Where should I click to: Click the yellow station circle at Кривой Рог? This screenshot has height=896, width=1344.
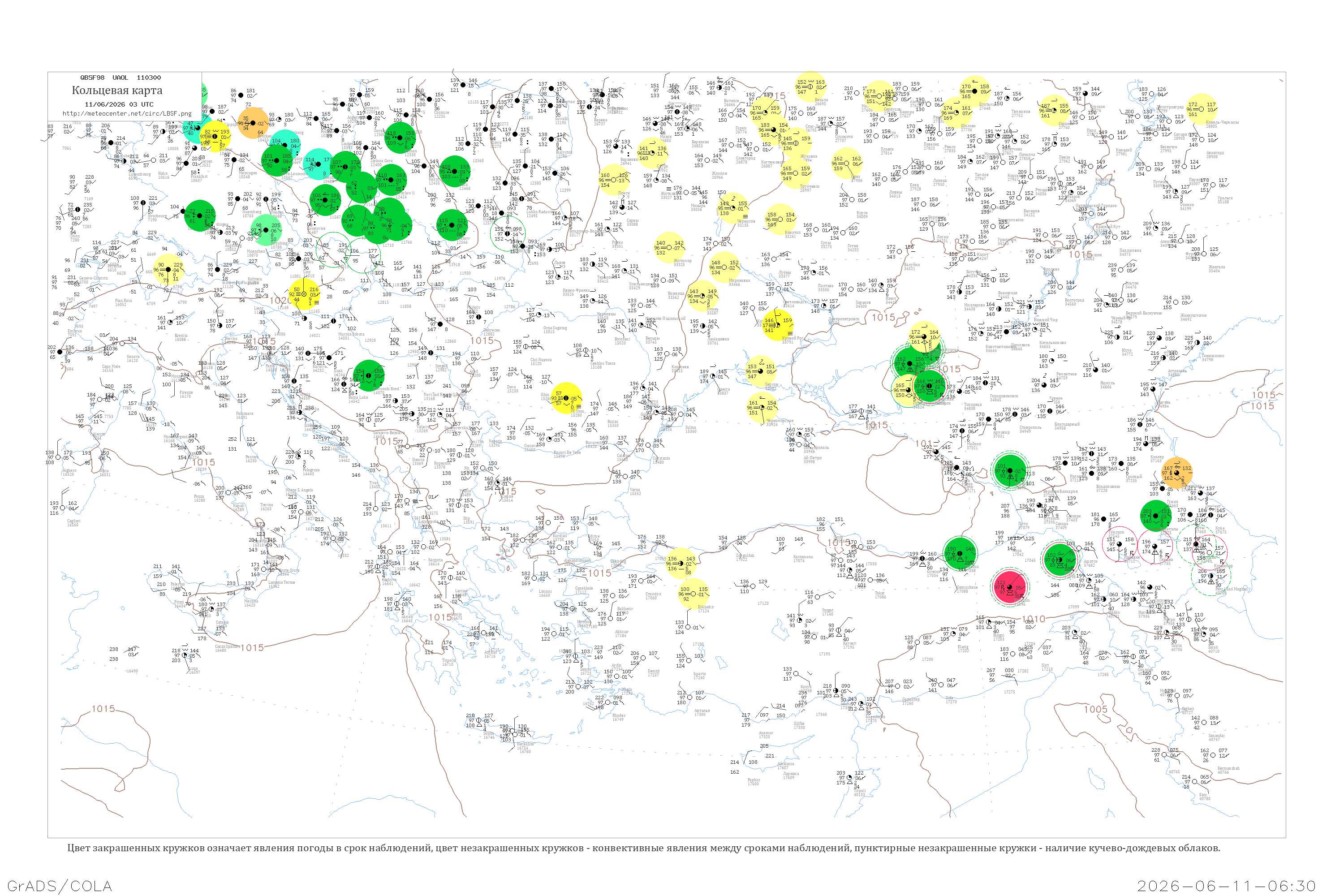click(x=778, y=325)
